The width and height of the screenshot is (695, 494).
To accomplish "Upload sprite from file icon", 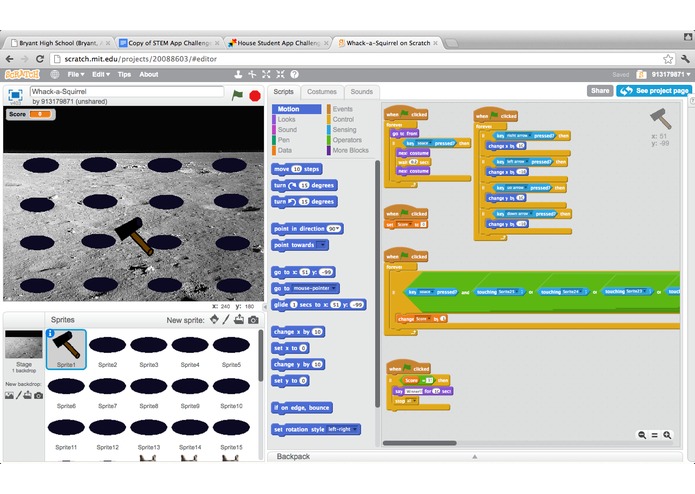I will [x=239, y=319].
